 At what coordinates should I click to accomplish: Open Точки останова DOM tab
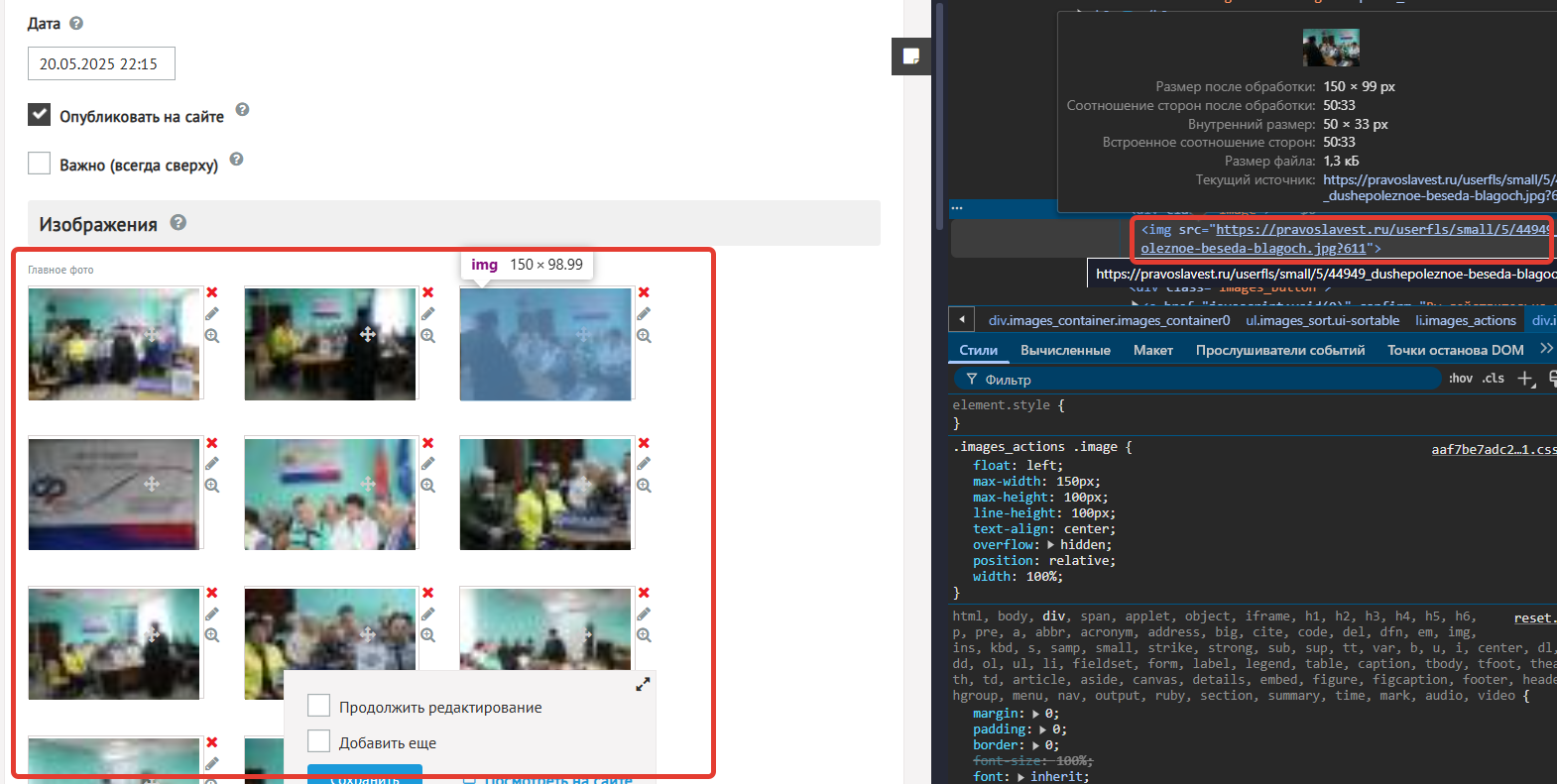1456,350
